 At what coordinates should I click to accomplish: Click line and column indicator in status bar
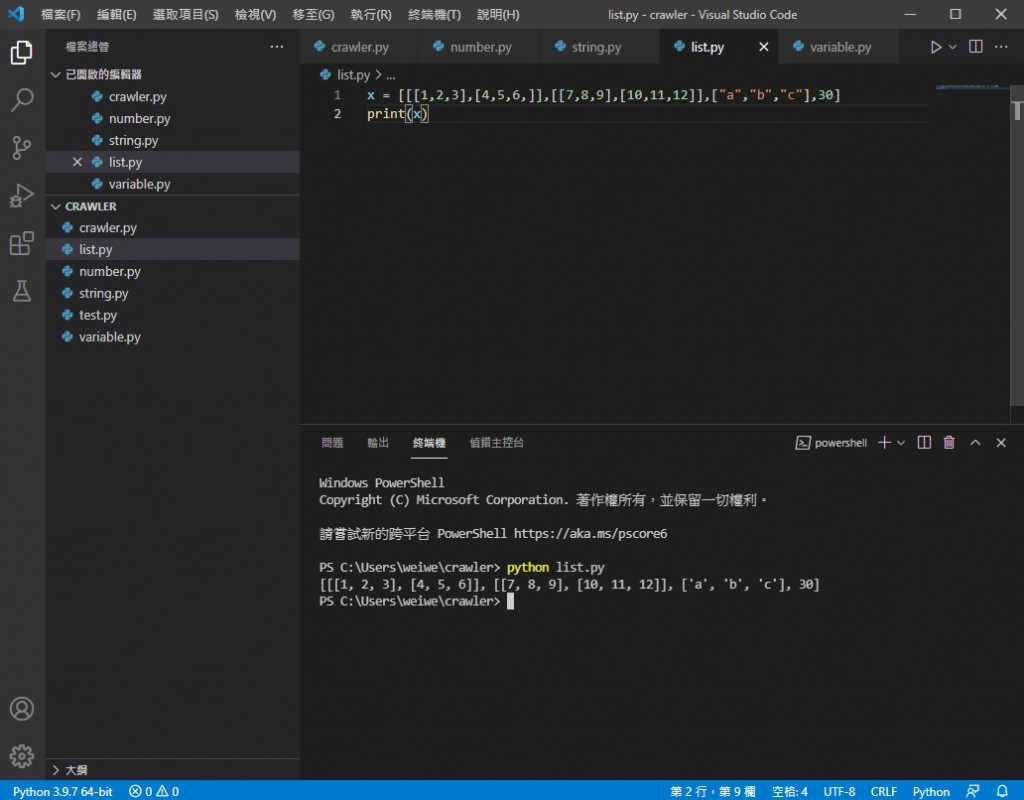pos(712,791)
